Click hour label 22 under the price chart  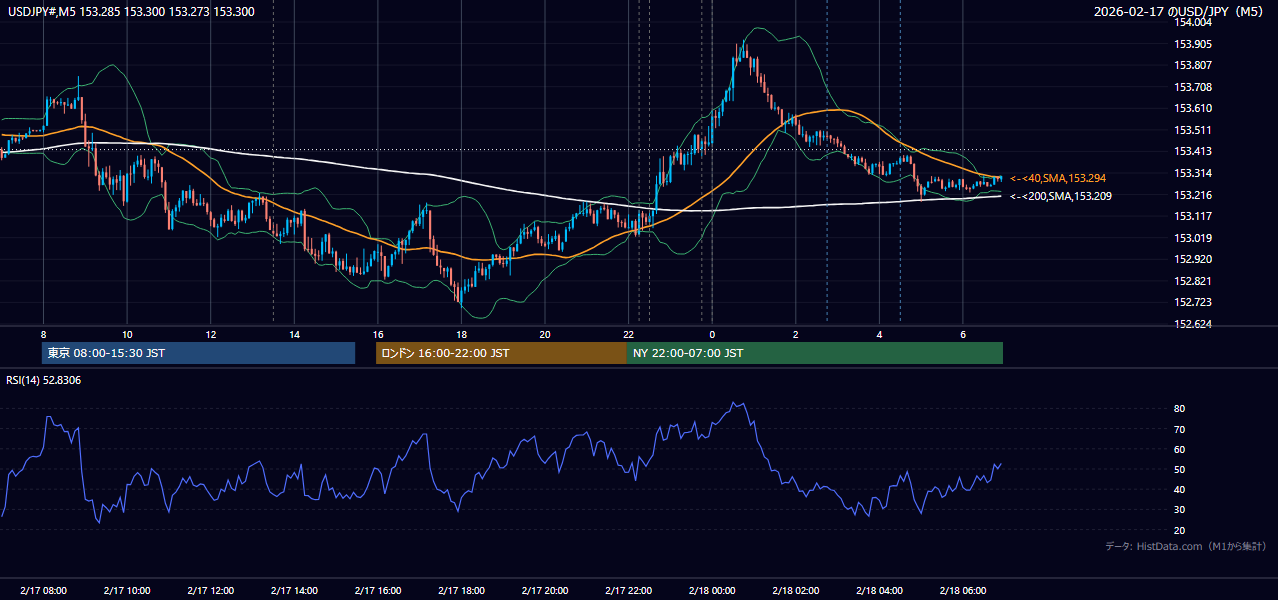click(x=628, y=334)
